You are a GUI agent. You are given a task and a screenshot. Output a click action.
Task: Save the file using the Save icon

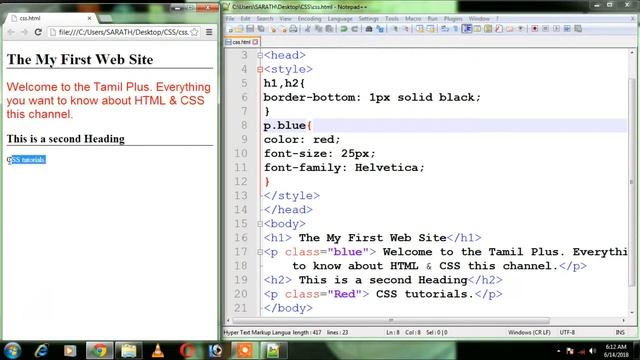click(x=250, y=29)
